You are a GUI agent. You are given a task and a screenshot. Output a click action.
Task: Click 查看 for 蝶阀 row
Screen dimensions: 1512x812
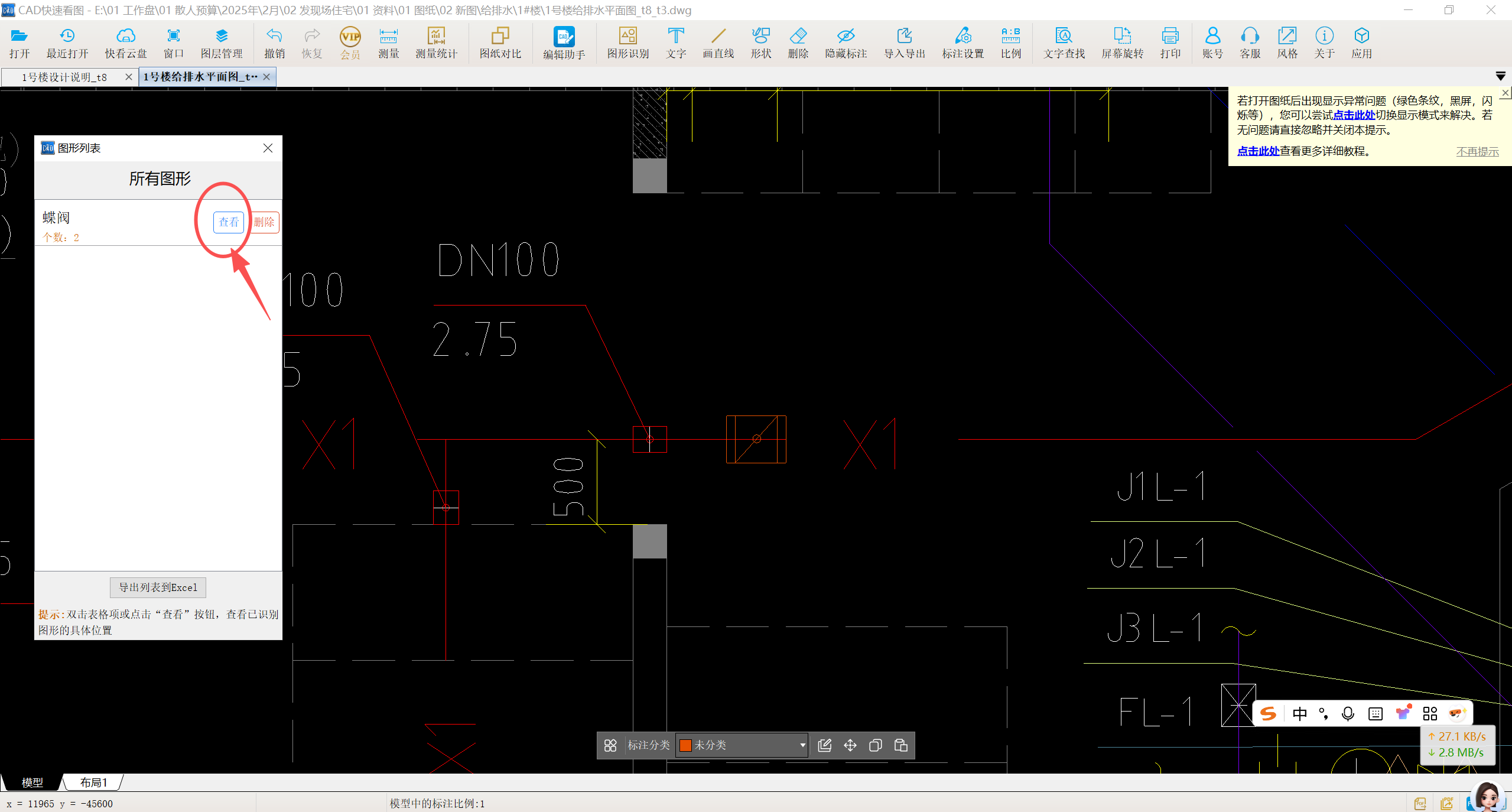[229, 222]
